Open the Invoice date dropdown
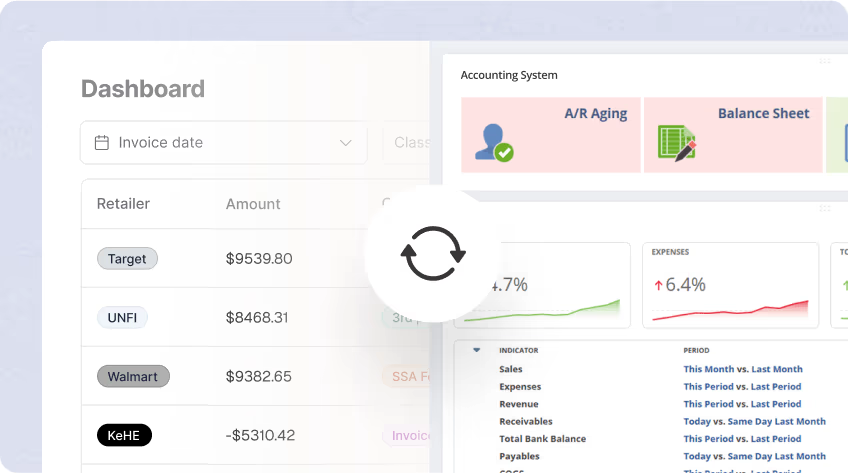 point(224,143)
